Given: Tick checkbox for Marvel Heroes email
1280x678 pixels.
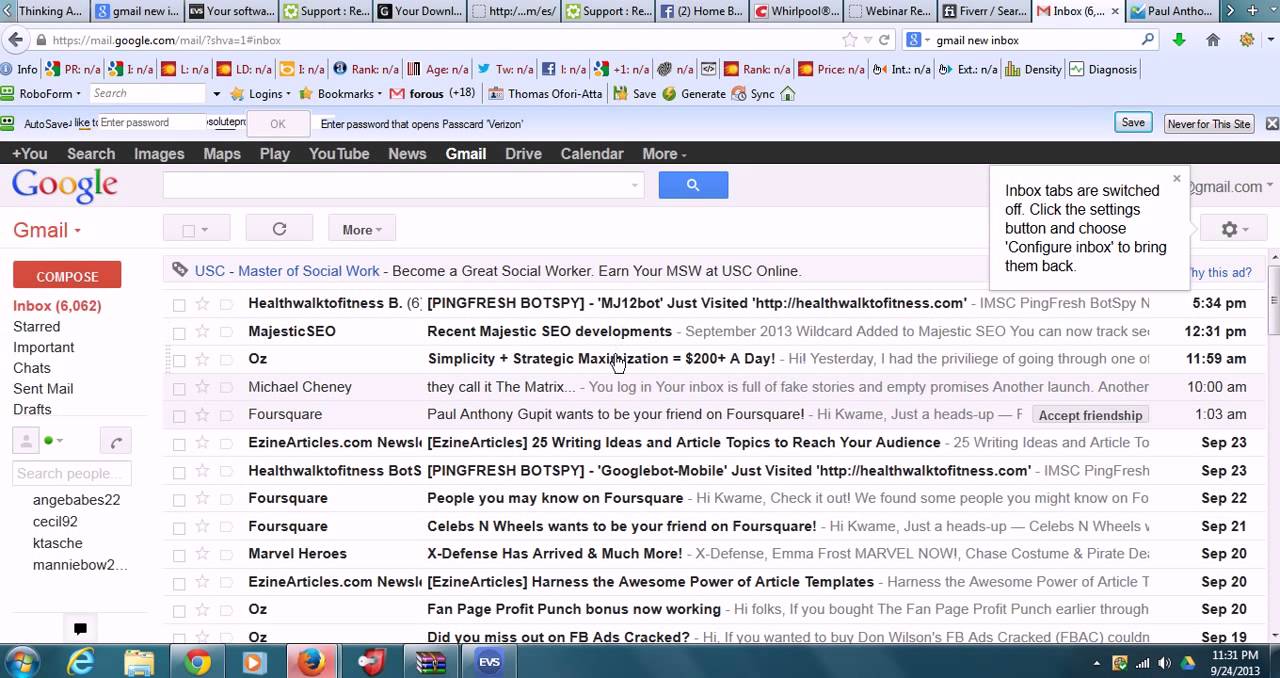Looking at the screenshot, I should pos(179,555).
